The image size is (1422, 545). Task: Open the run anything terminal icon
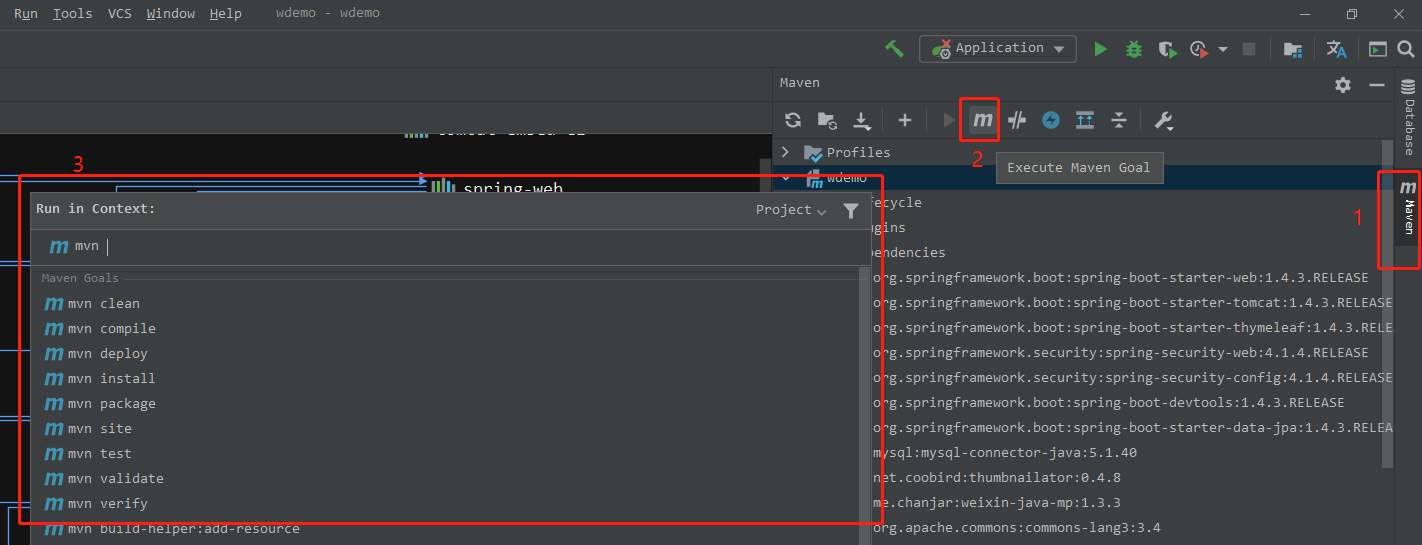pyautogui.click(x=1378, y=49)
